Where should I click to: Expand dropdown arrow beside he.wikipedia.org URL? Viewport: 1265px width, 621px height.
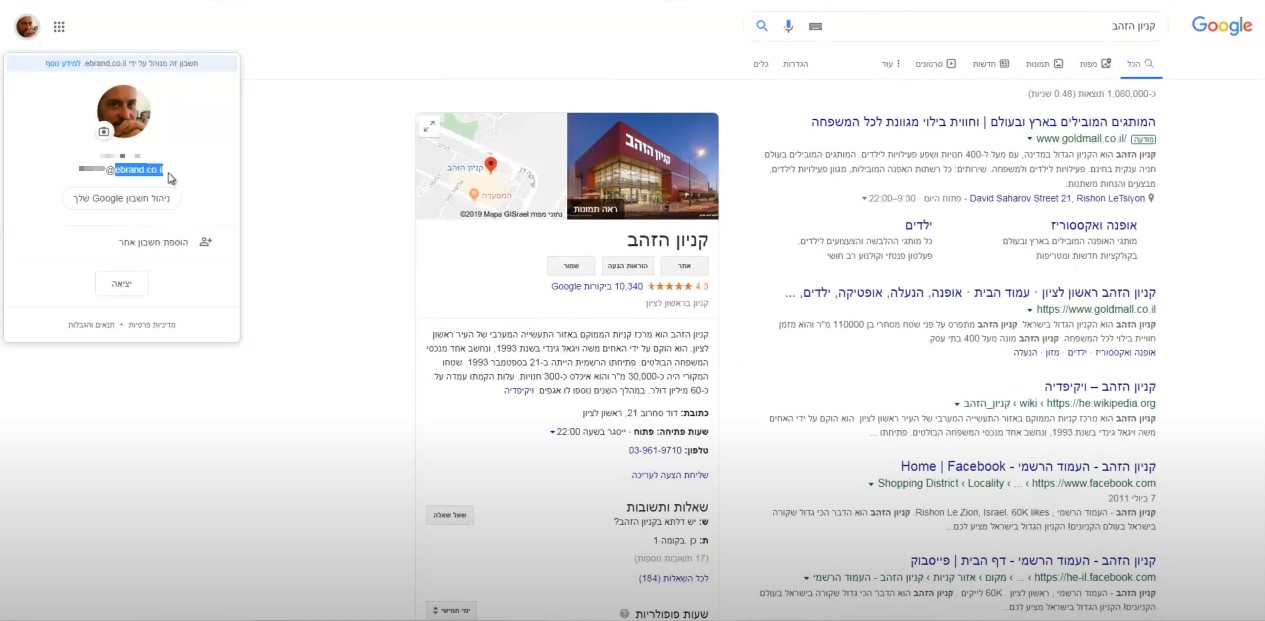pos(957,404)
